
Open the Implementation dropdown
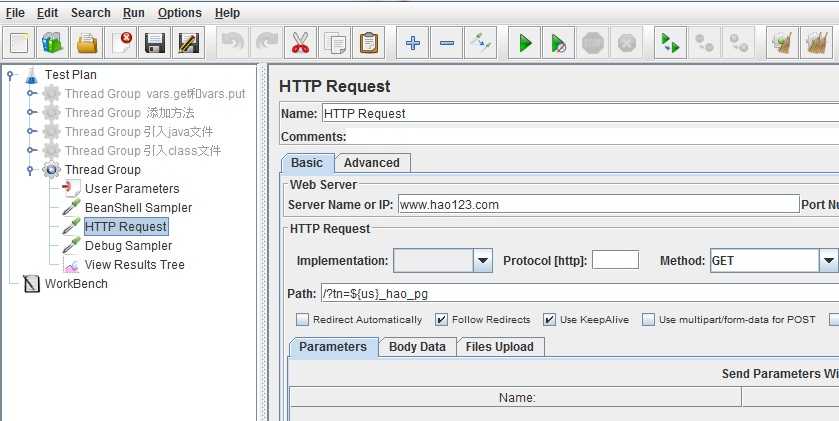(483, 261)
